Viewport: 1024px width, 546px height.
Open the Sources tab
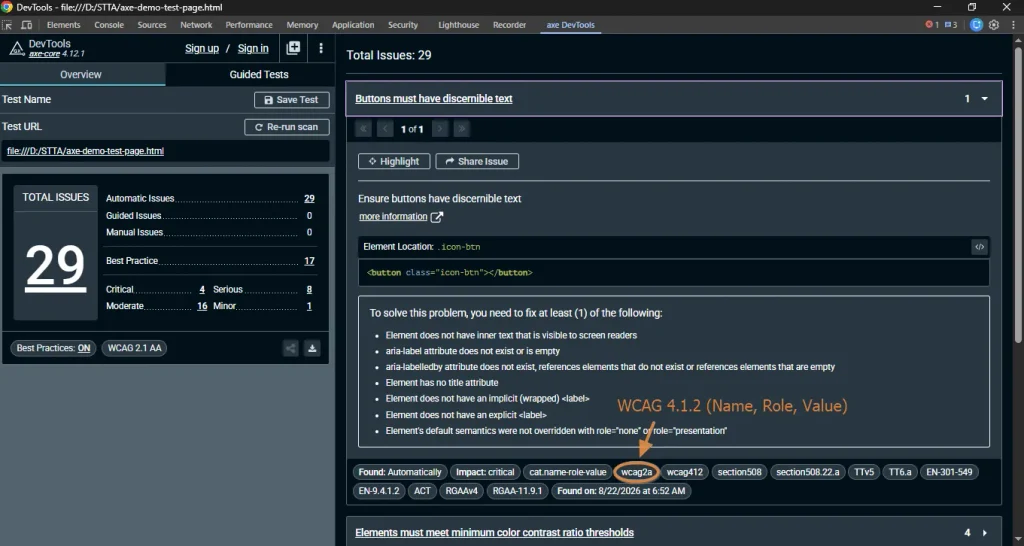tap(152, 25)
